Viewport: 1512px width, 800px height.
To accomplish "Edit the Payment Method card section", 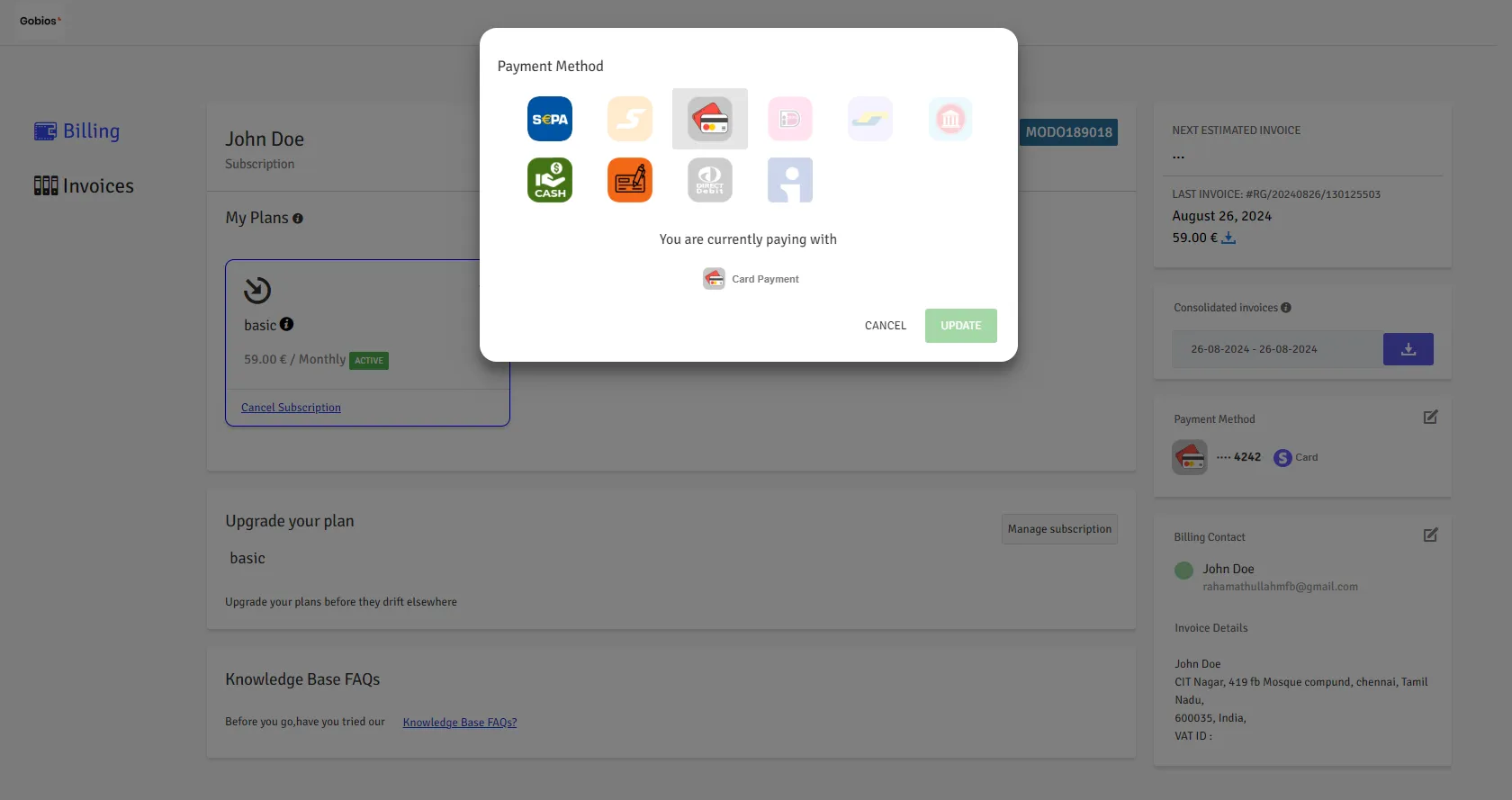I will coord(1431,417).
